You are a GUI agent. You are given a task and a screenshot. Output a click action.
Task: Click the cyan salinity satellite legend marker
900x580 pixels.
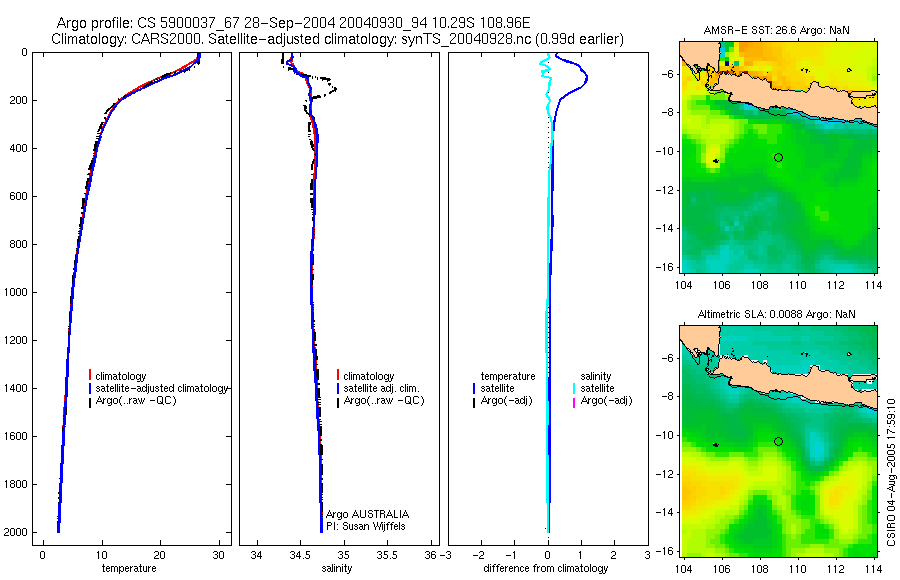(574, 388)
